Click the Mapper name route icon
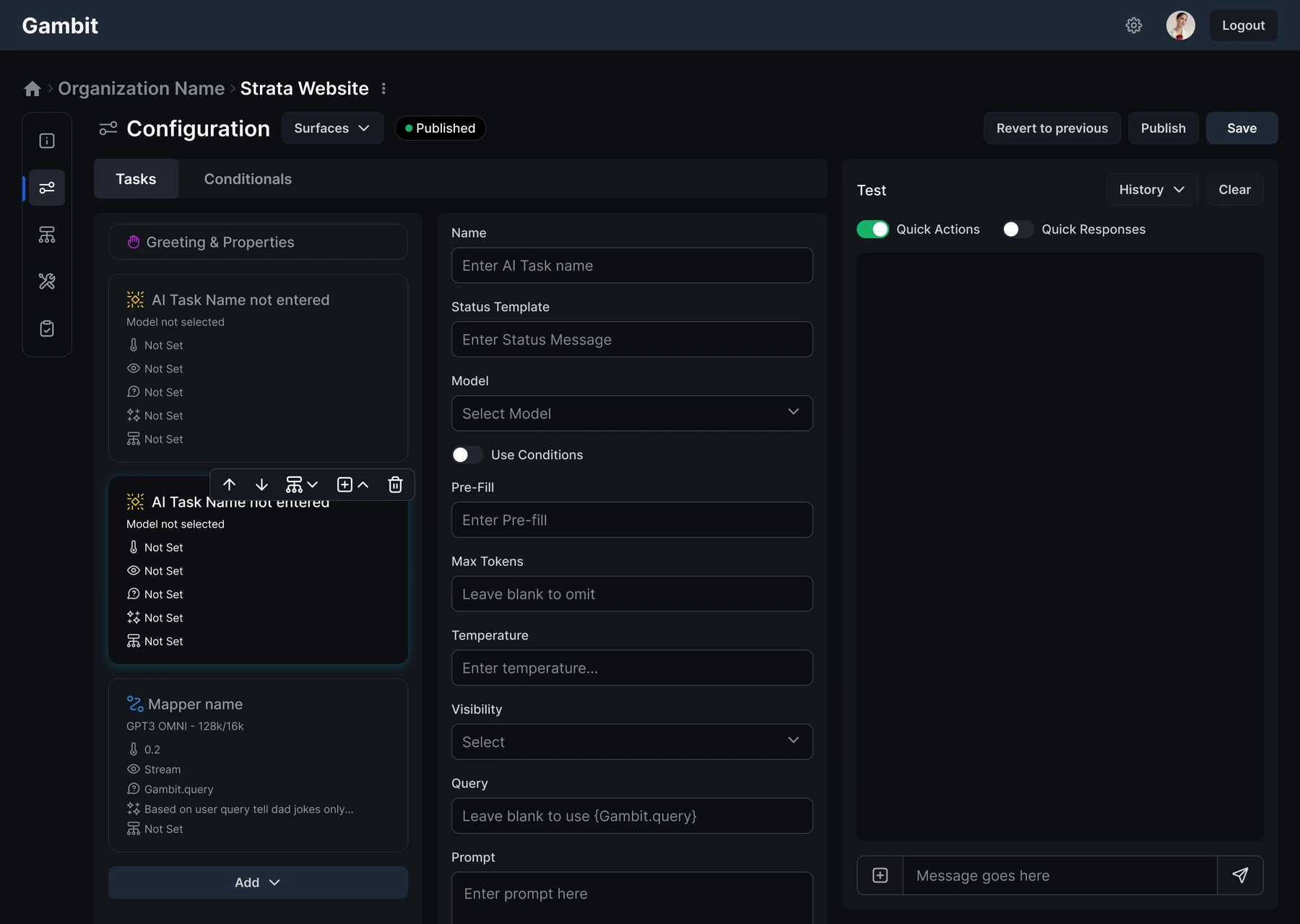This screenshot has width=1300, height=924. coord(135,704)
